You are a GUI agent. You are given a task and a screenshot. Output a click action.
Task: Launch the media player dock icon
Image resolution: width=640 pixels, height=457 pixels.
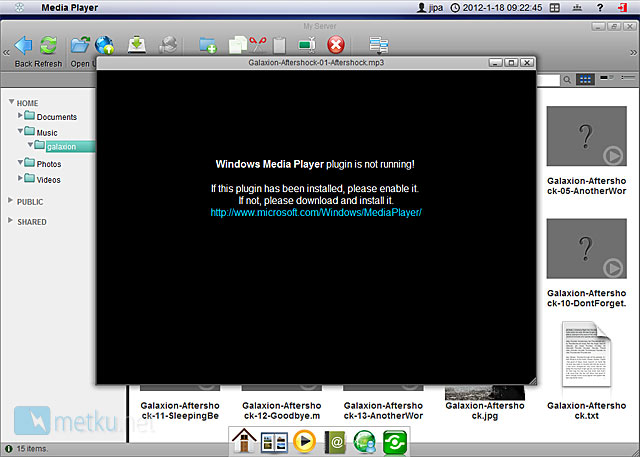point(304,441)
